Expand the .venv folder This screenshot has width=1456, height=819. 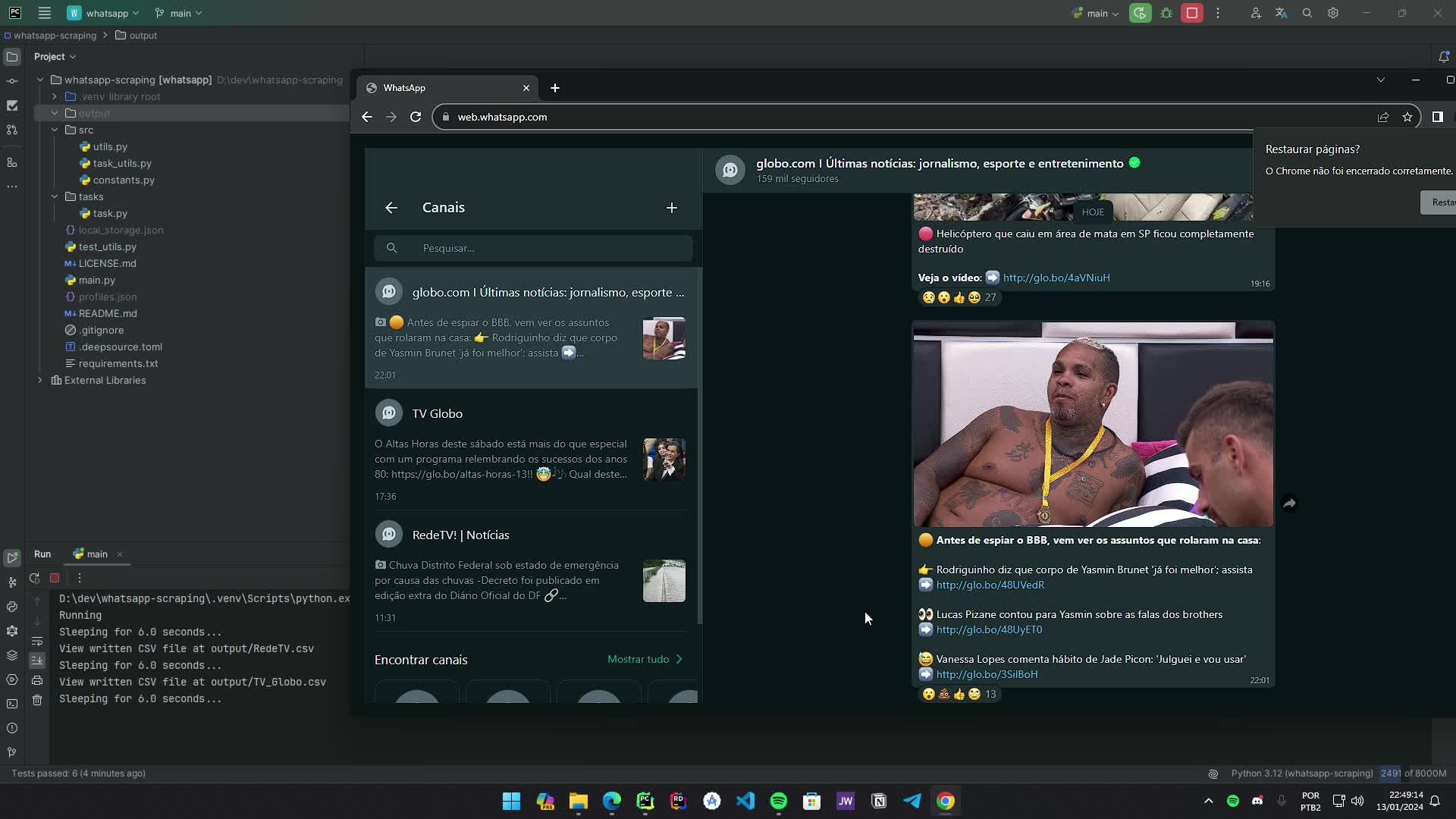pyautogui.click(x=55, y=96)
